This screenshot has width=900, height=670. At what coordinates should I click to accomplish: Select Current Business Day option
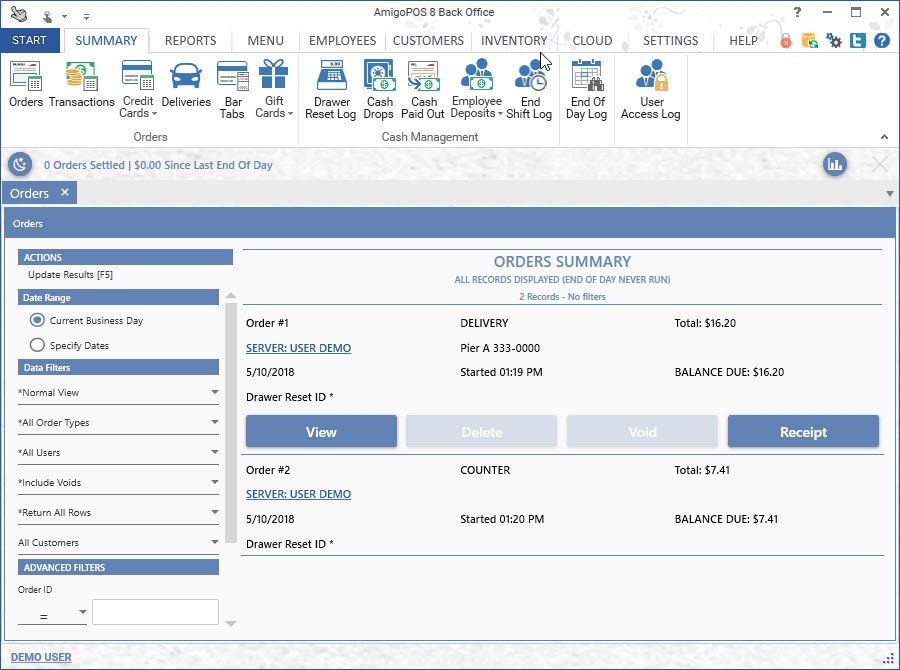click(x=38, y=321)
